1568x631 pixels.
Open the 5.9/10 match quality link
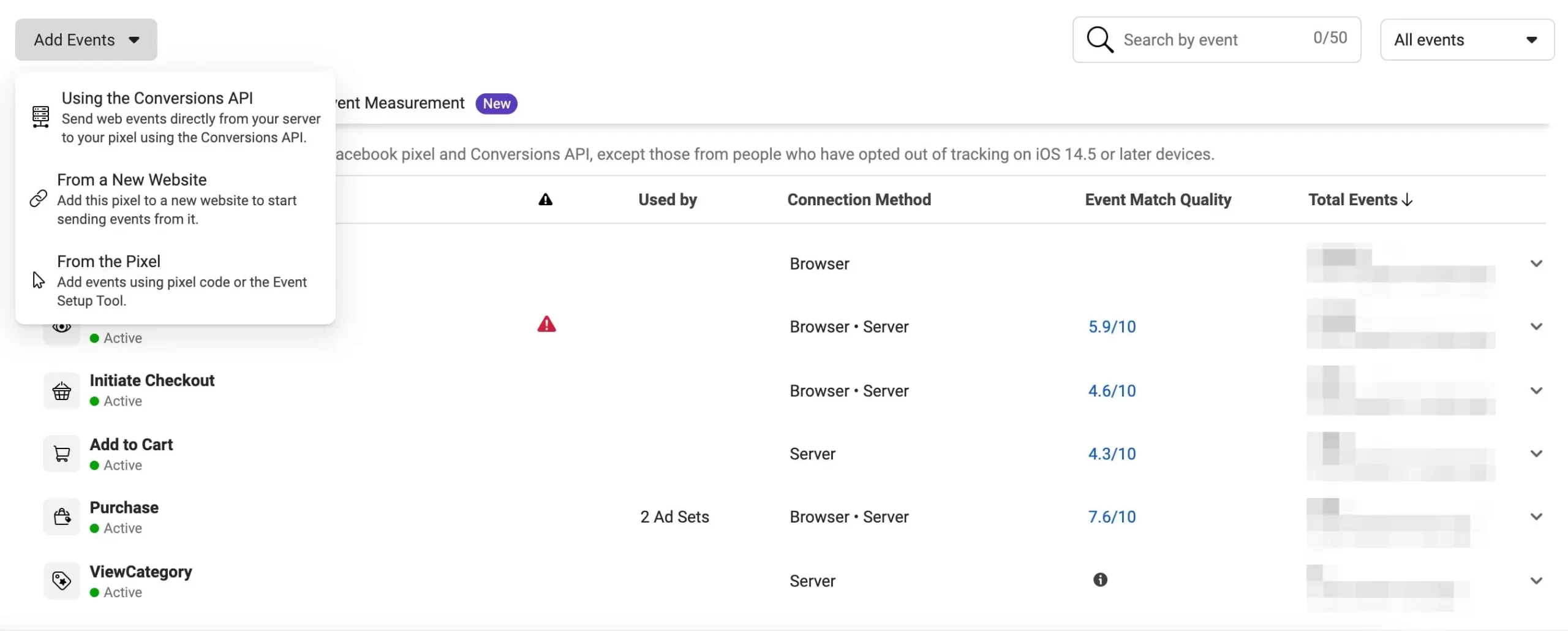[1112, 327]
